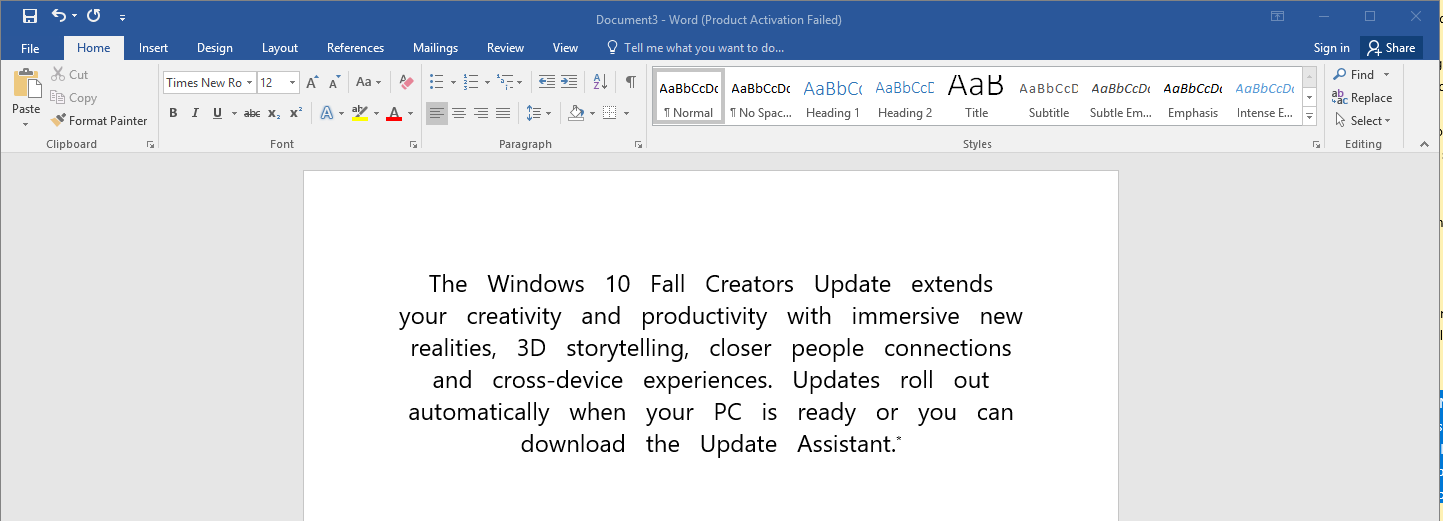The image size is (1443, 521).
Task: Collapse the ribbon with arrow
Action: [x=1425, y=145]
